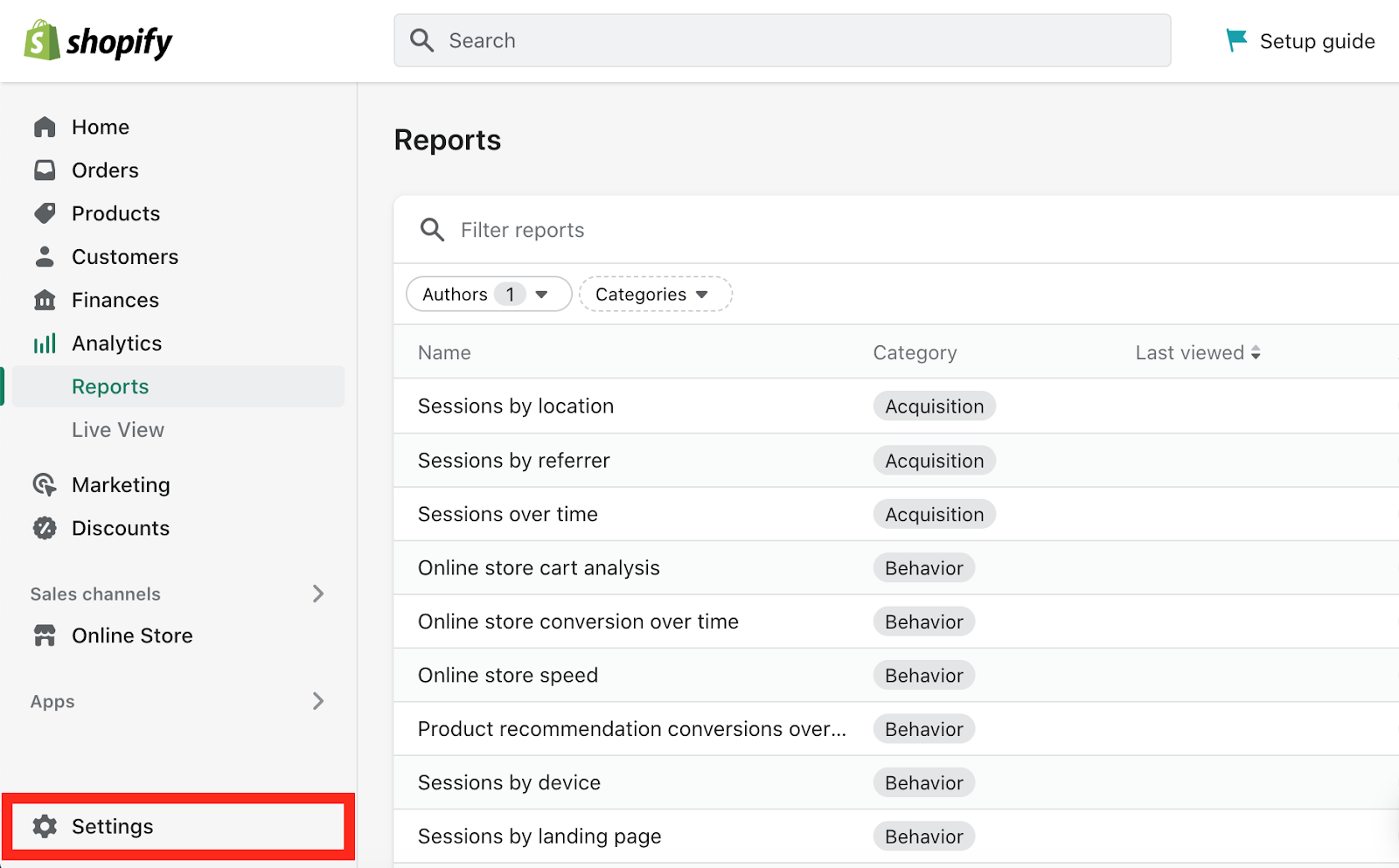Click the Home house icon

pos(45,127)
